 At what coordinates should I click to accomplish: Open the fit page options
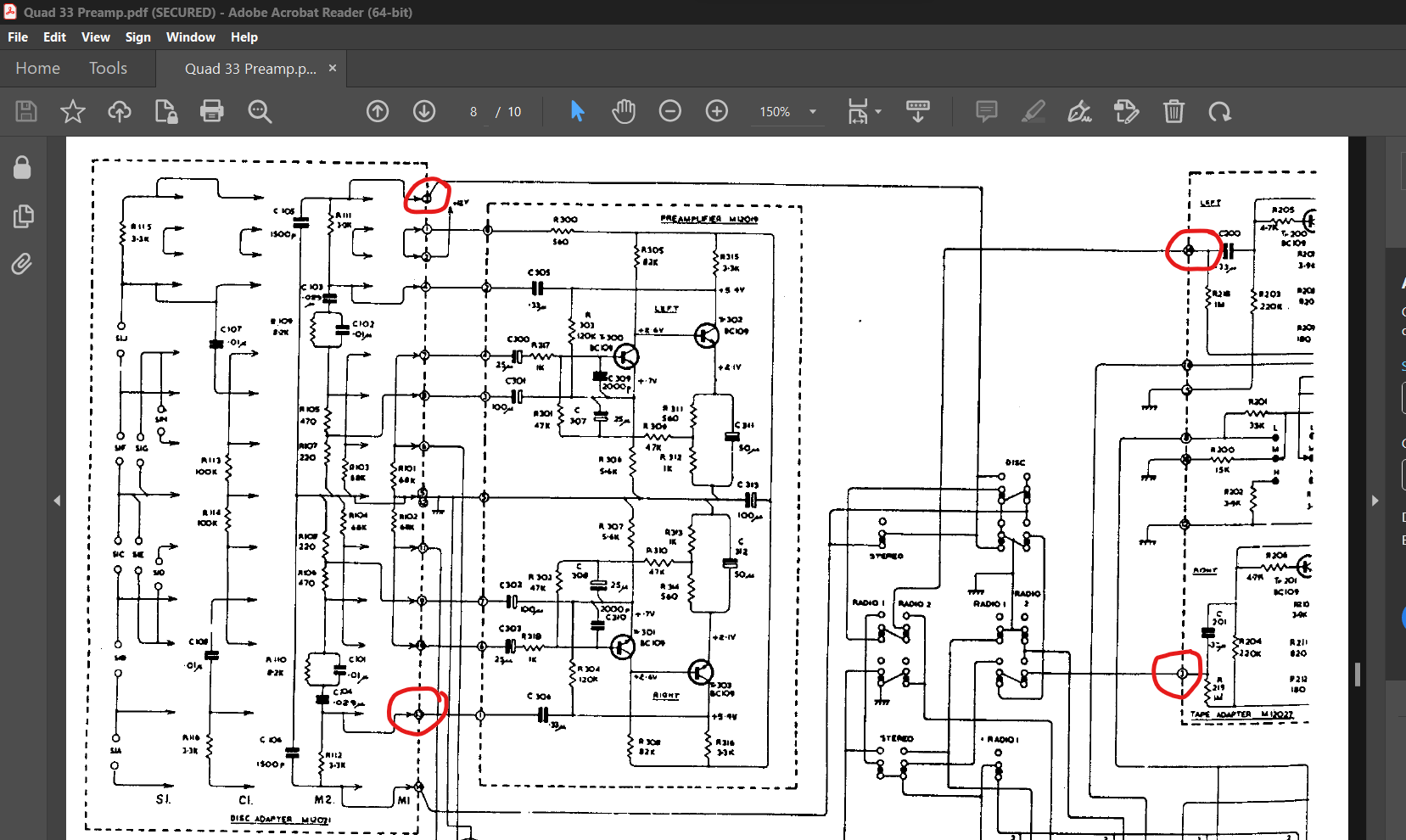[858, 111]
